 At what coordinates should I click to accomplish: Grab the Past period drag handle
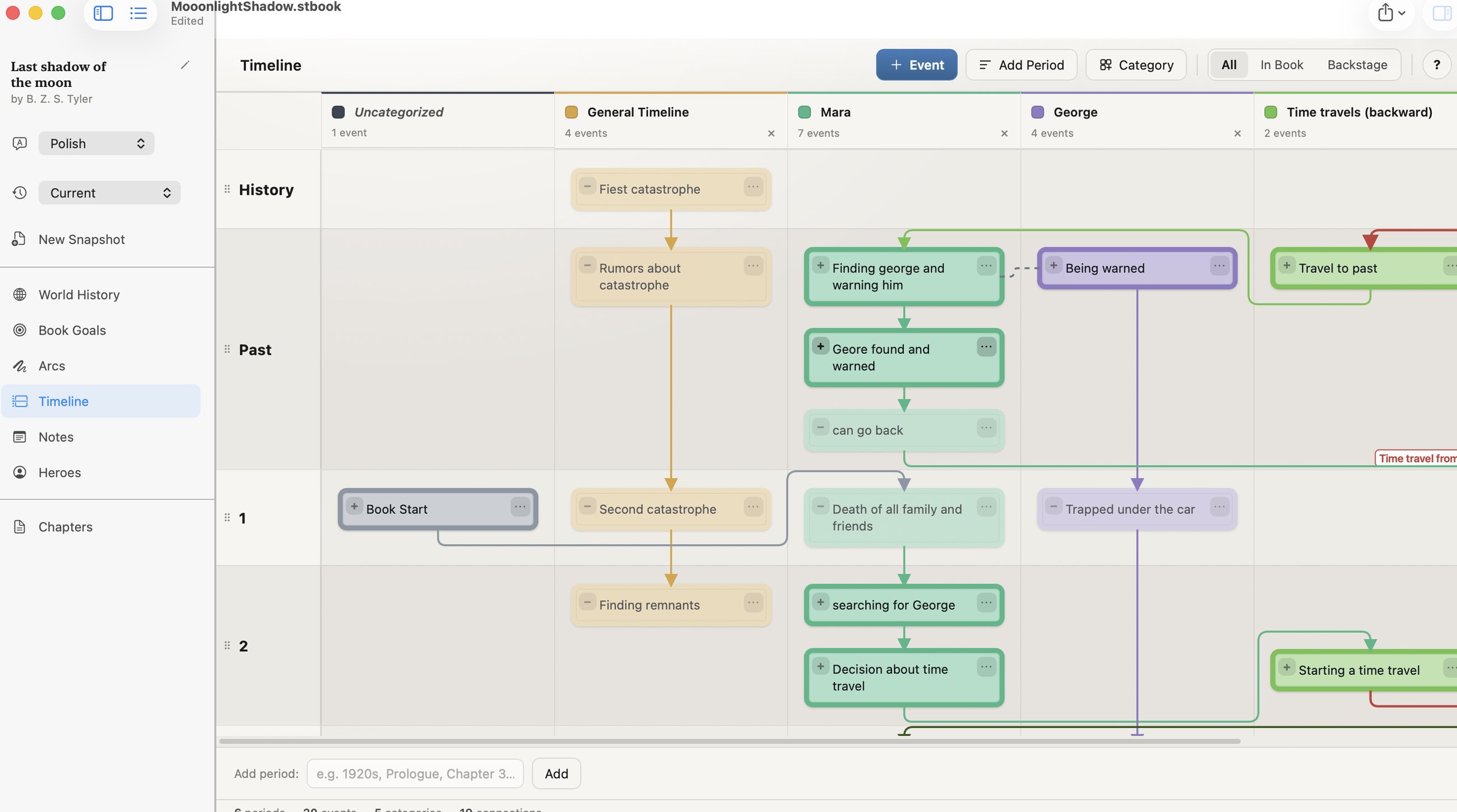227,349
